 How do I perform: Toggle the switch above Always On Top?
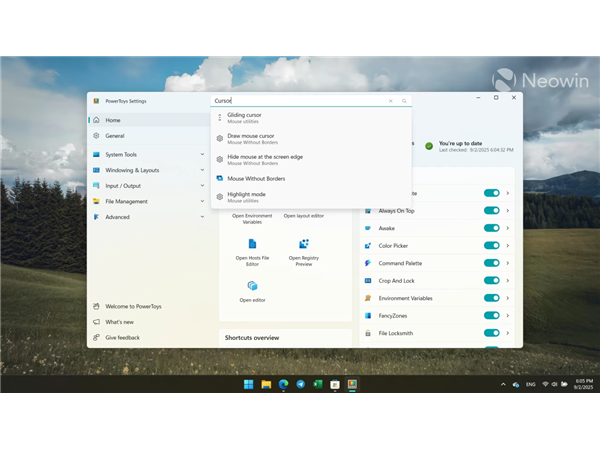point(492,193)
